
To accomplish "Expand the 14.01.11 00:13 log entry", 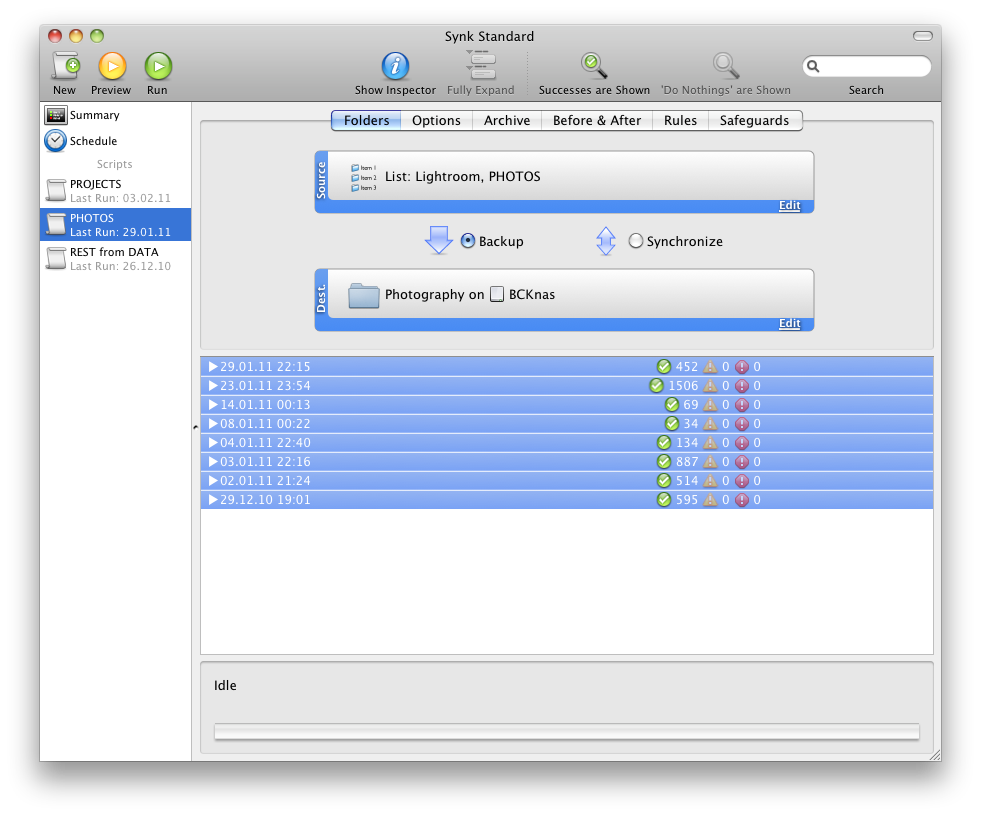I will tap(213, 405).
